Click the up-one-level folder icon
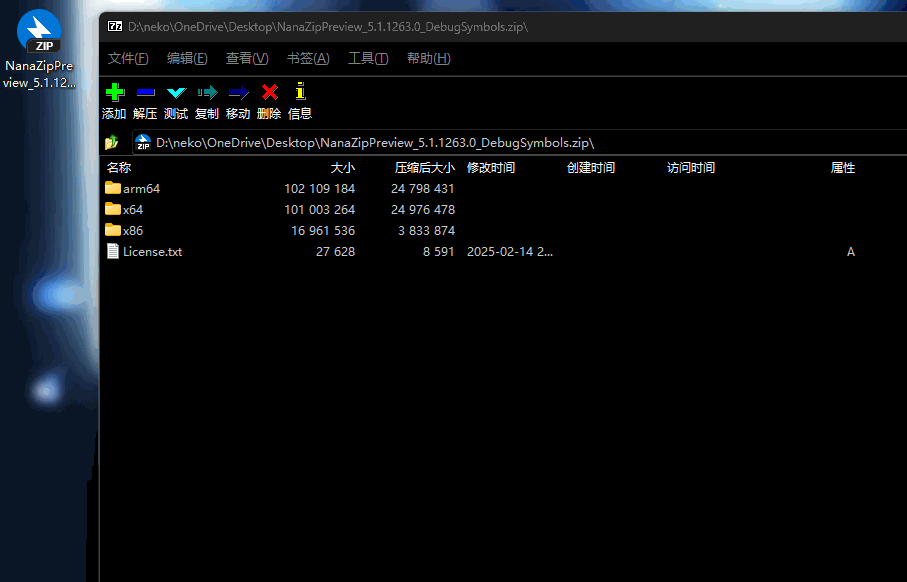This screenshot has width=907, height=582. [112, 141]
